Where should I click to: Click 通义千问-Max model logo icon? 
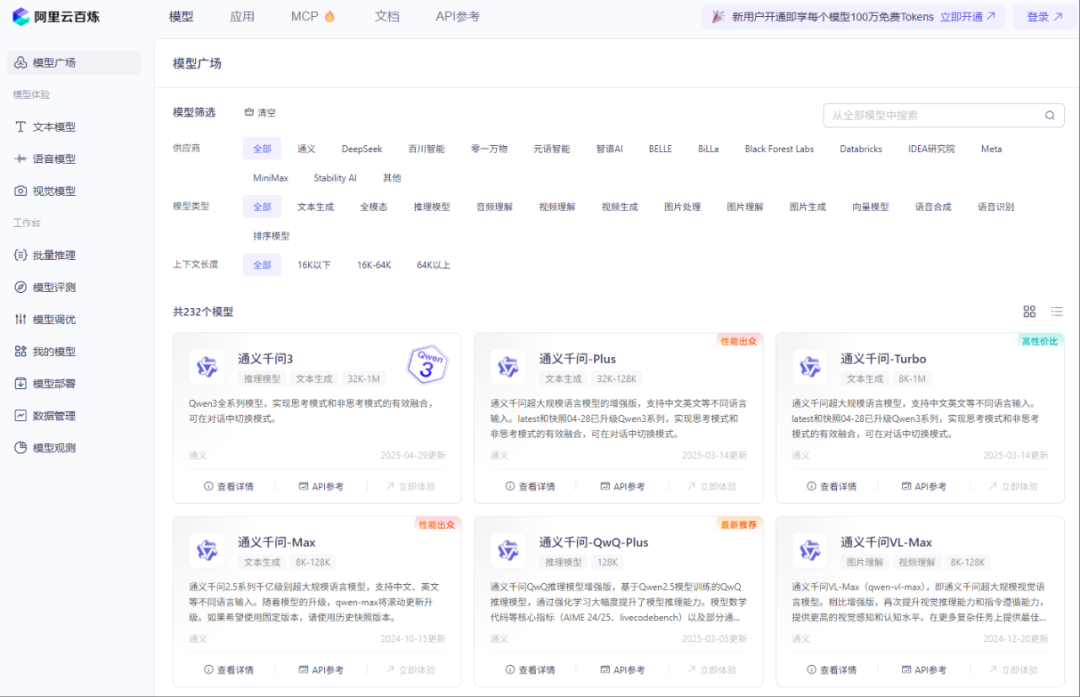(x=207, y=550)
